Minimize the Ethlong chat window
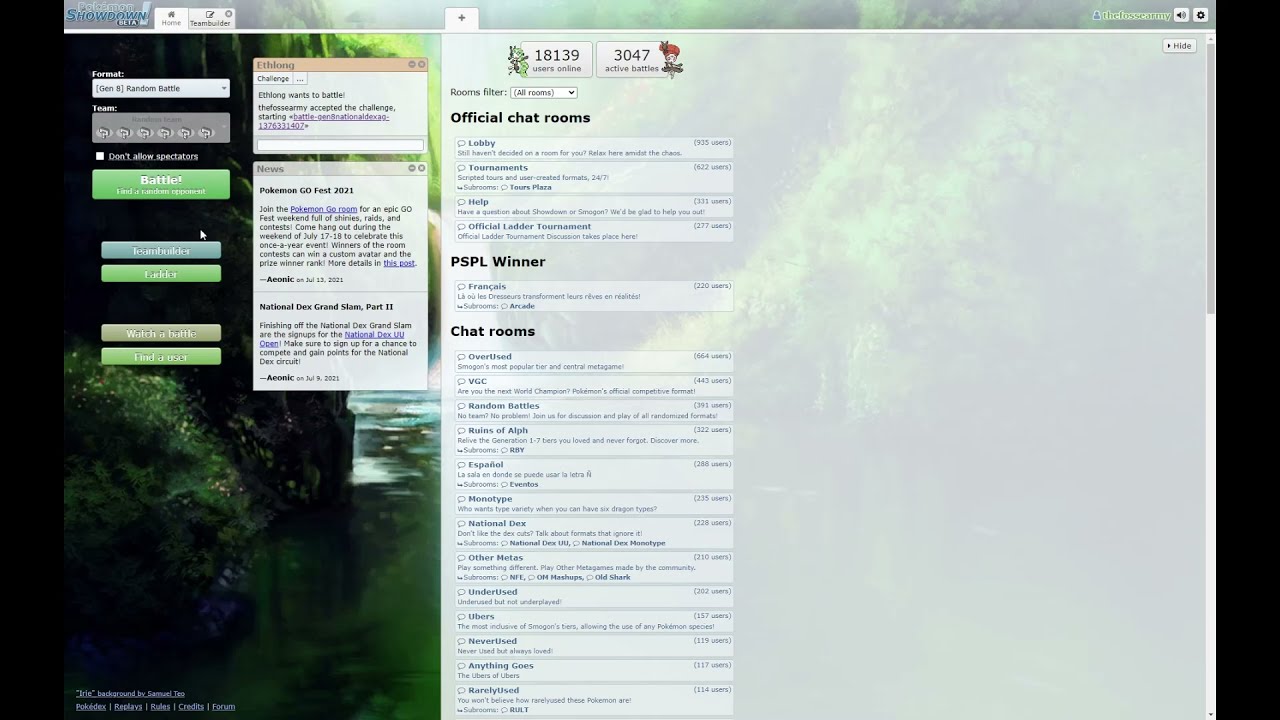Screen dimensions: 1280x720 pyautogui.click(x=412, y=64)
